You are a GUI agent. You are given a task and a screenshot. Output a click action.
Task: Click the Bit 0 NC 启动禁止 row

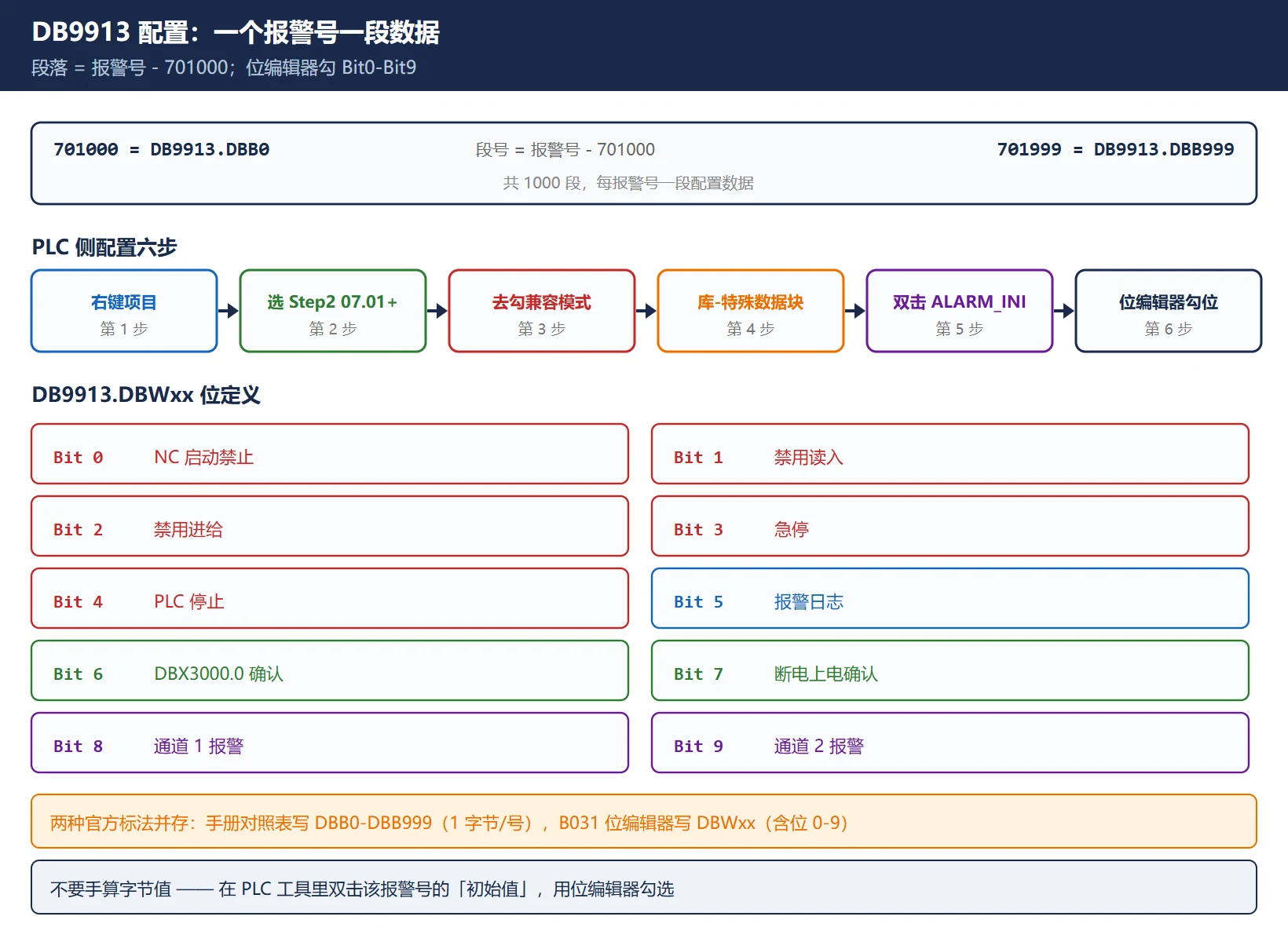330,454
